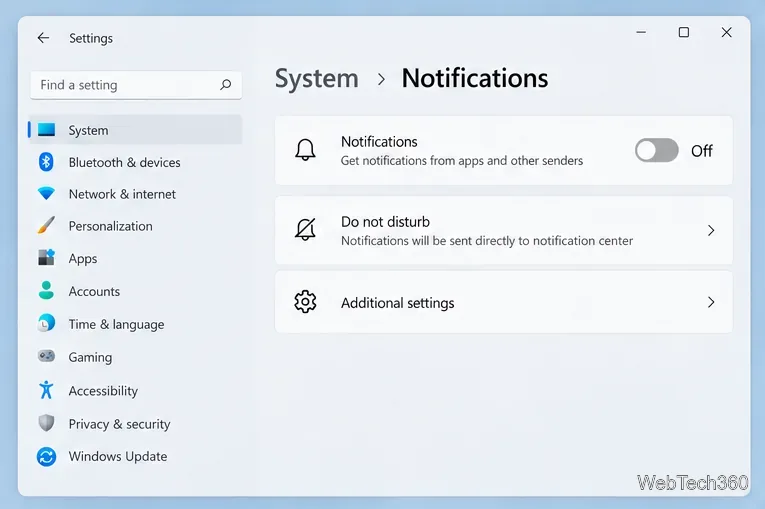Click the Network Wi-Fi icon
Viewport: 765px width, 509px height.
46,194
